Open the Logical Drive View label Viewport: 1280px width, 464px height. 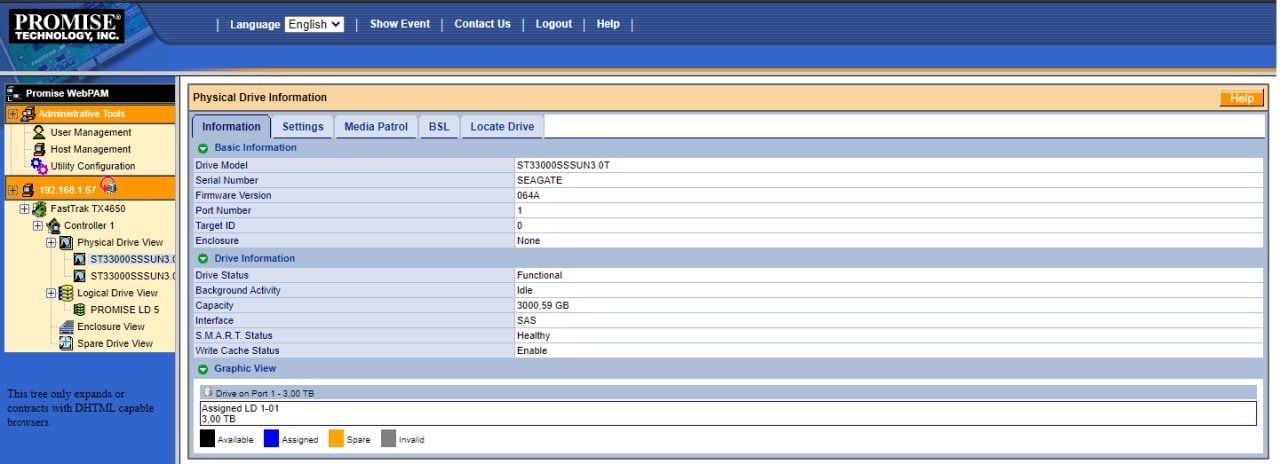point(117,293)
